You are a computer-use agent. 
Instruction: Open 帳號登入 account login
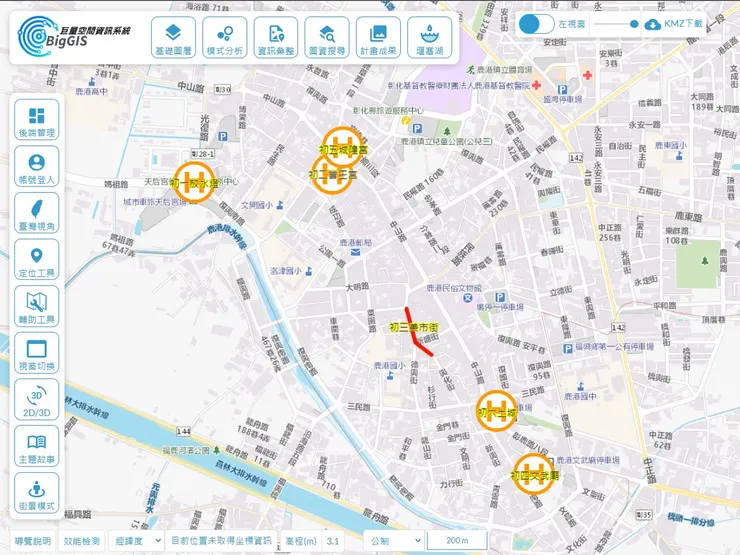click(x=37, y=167)
